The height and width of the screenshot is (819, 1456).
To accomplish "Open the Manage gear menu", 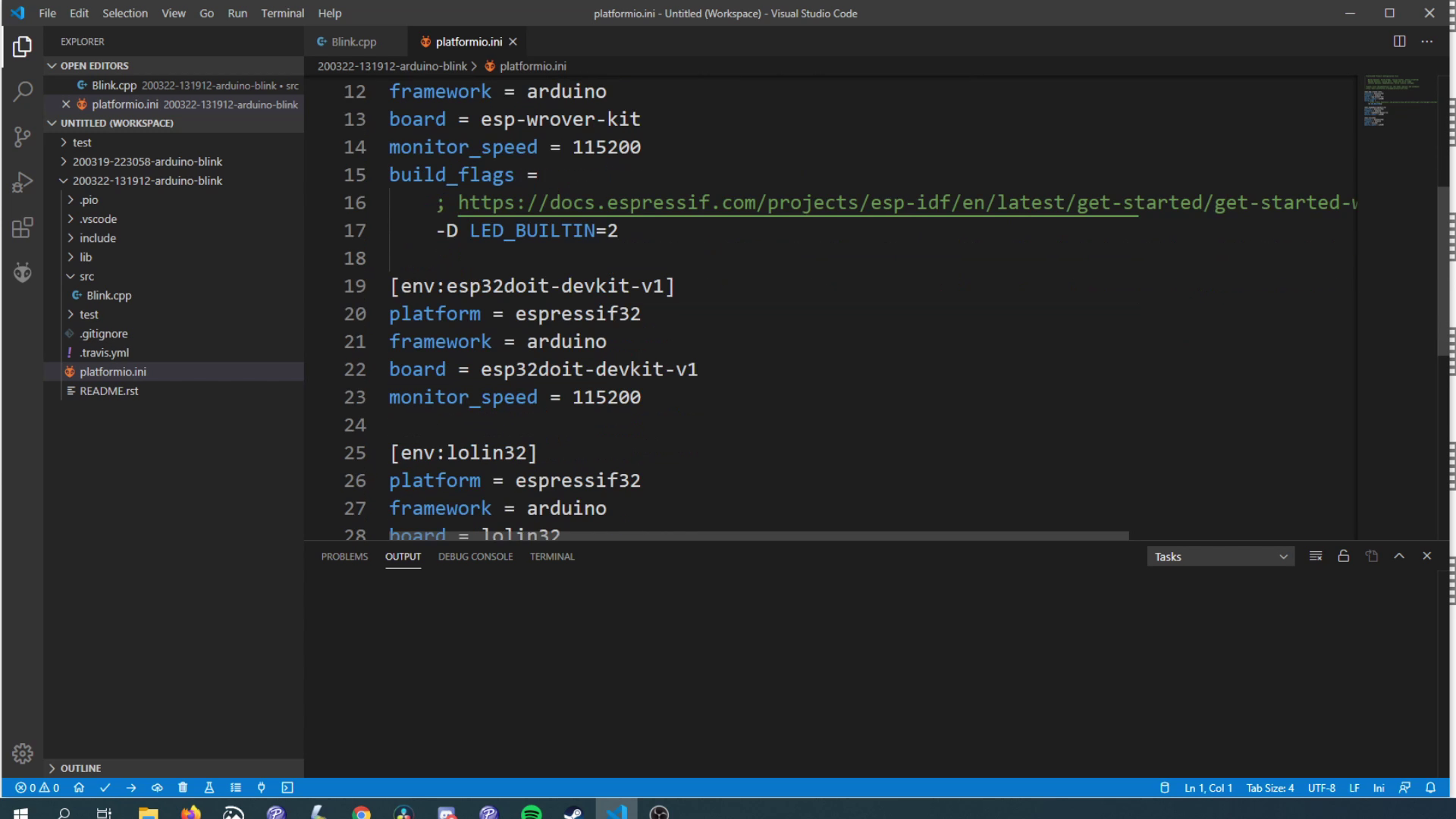I will click(x=22, y=753).
